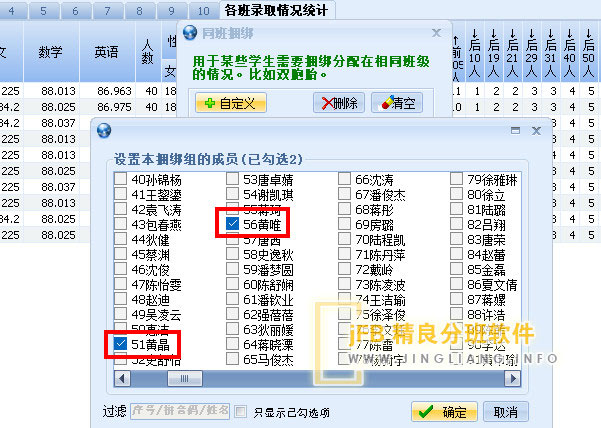Click the 65马俊杰 list entry
The width and height of the screenshot is (601, 428).
[268, 360]
